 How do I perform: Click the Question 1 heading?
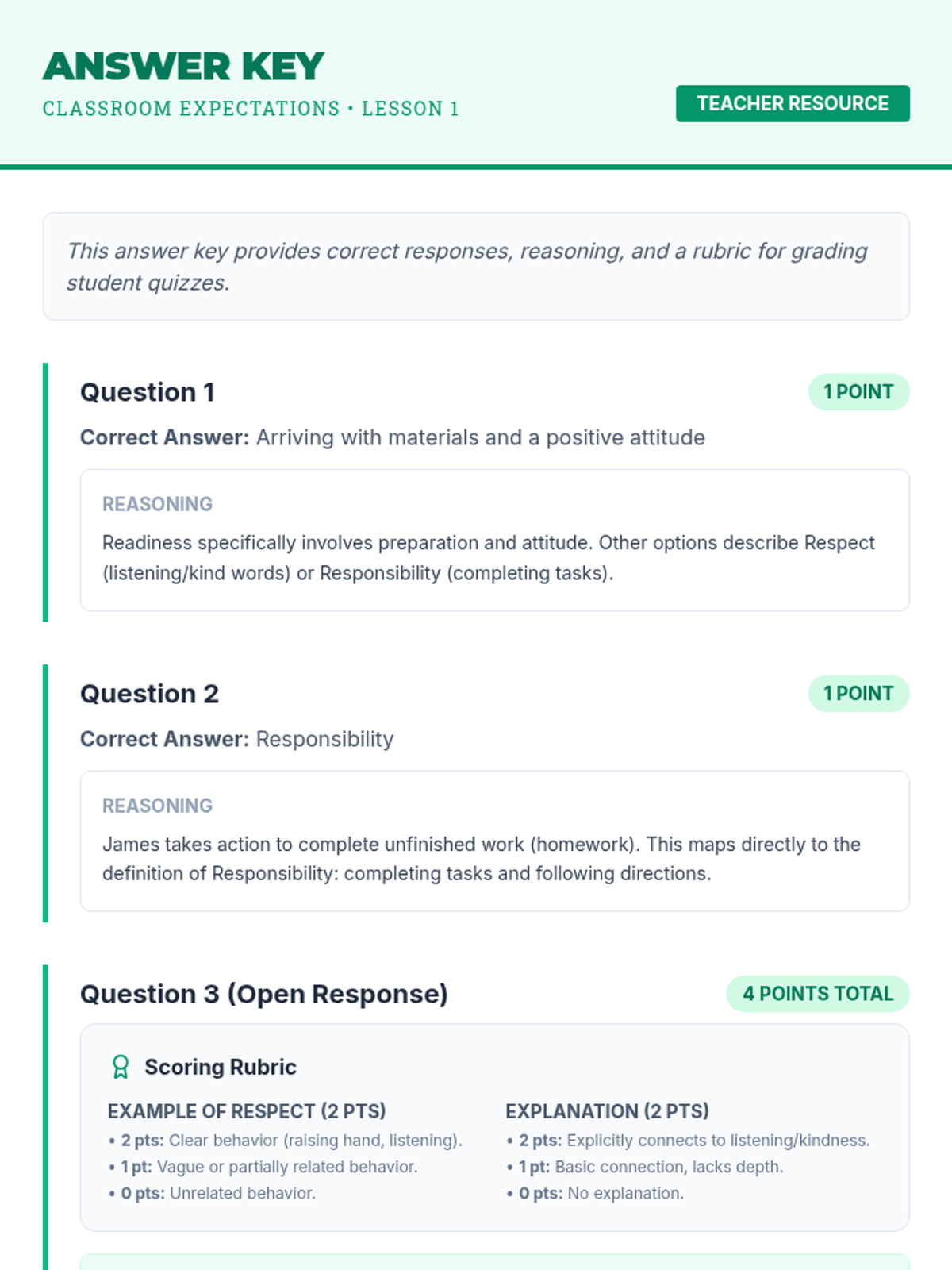point(148,392)
